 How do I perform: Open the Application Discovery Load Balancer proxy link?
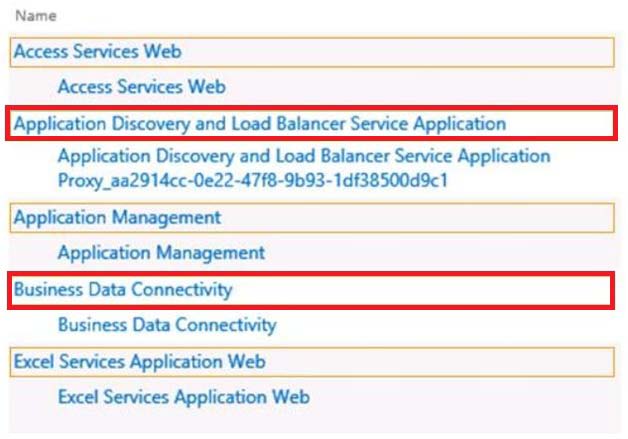click(304, 168)
